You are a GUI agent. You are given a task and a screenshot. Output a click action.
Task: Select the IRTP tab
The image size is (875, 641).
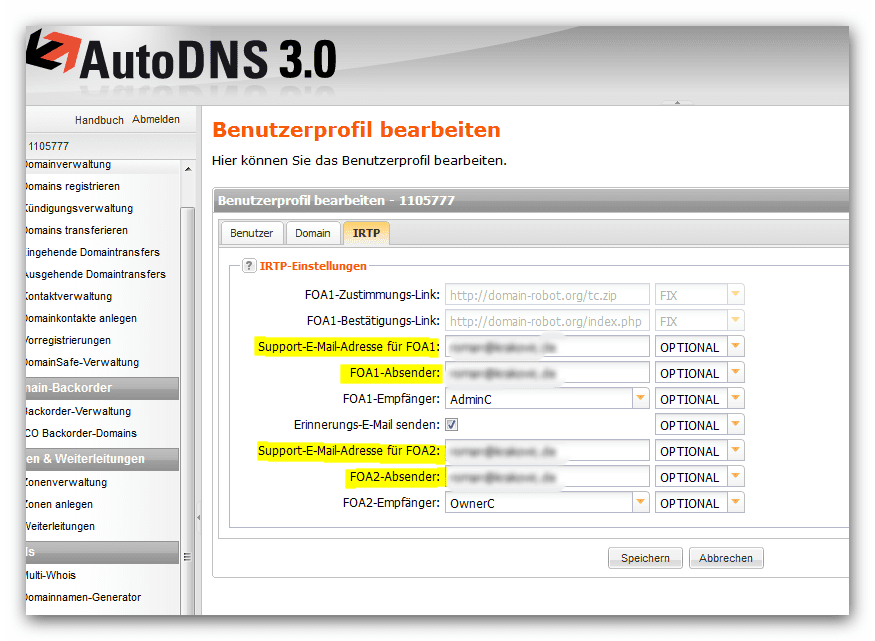click(x=366, y=233)
